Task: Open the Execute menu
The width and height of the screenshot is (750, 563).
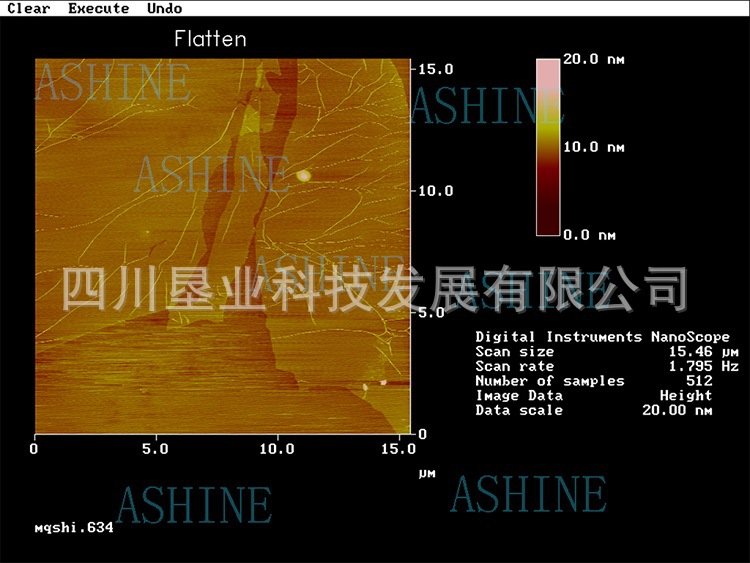Action: (98, 8)
